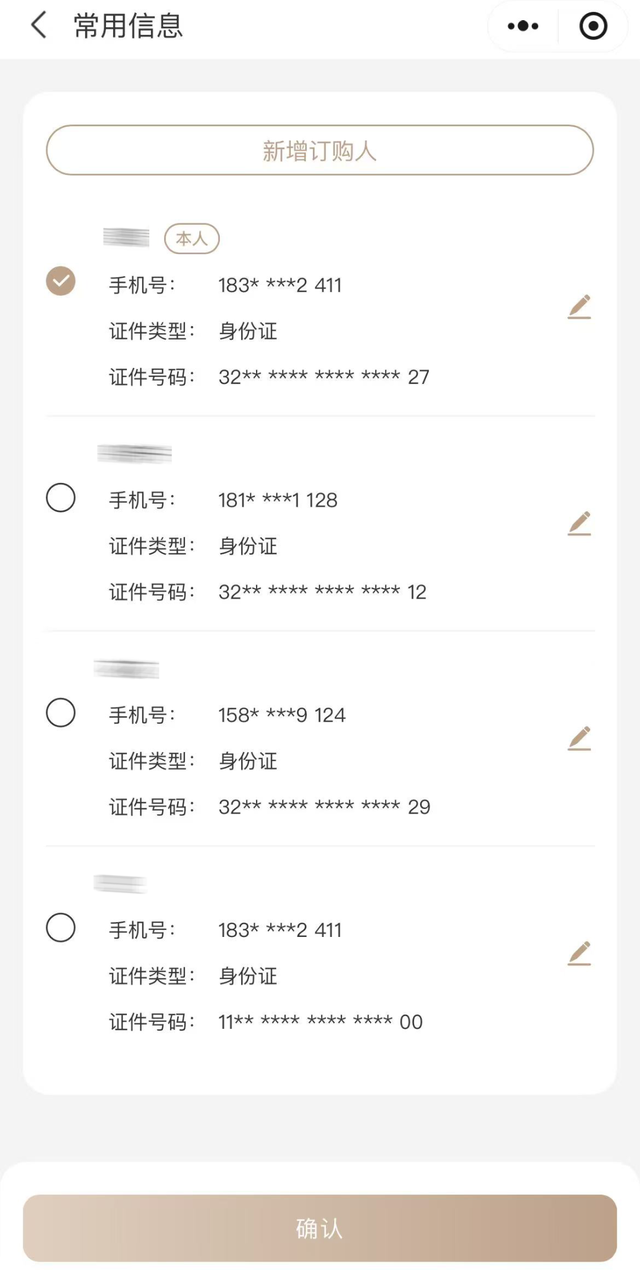Viewport: 640px width, 1270px height.
Task: Open the mini-program more options (•••) menu
Action: (523, 26)
